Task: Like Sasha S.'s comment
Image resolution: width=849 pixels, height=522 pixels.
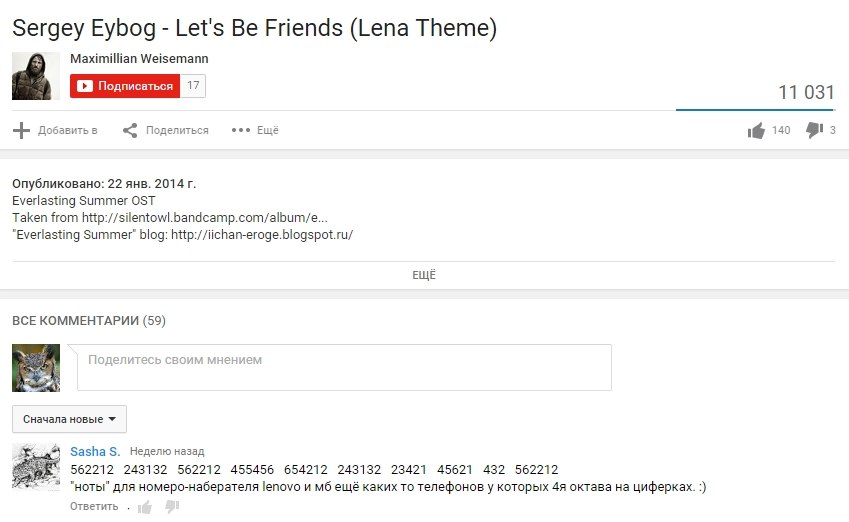Action: coord(145,507)
